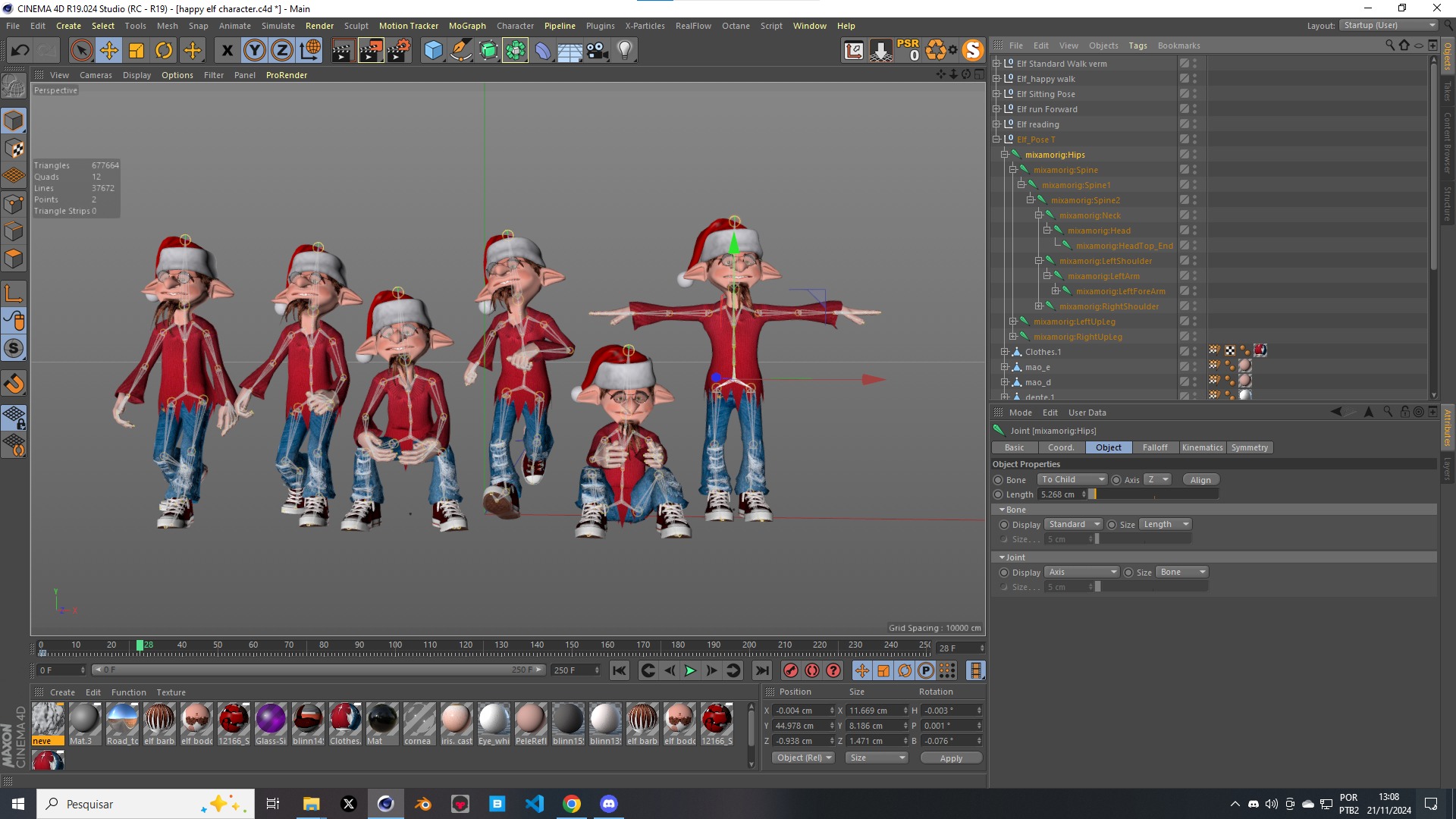Switch to the Kinematics tab
Screen dimensions: 1456x819
pyautogui.click(x=1202, y=447)
